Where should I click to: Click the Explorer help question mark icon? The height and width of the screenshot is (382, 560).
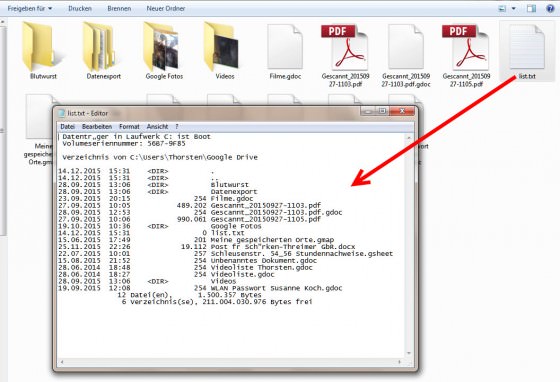click(550, 8)
